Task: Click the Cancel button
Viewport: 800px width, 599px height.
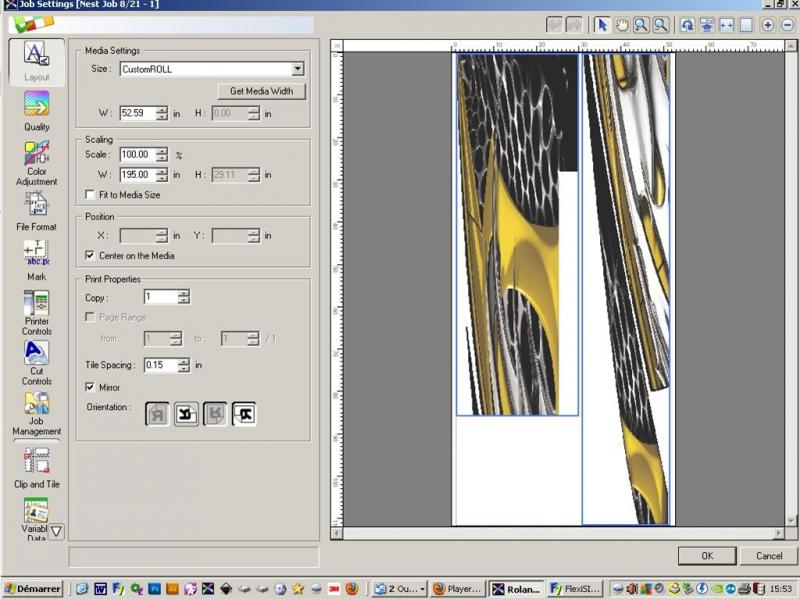Action: (769, 556)
